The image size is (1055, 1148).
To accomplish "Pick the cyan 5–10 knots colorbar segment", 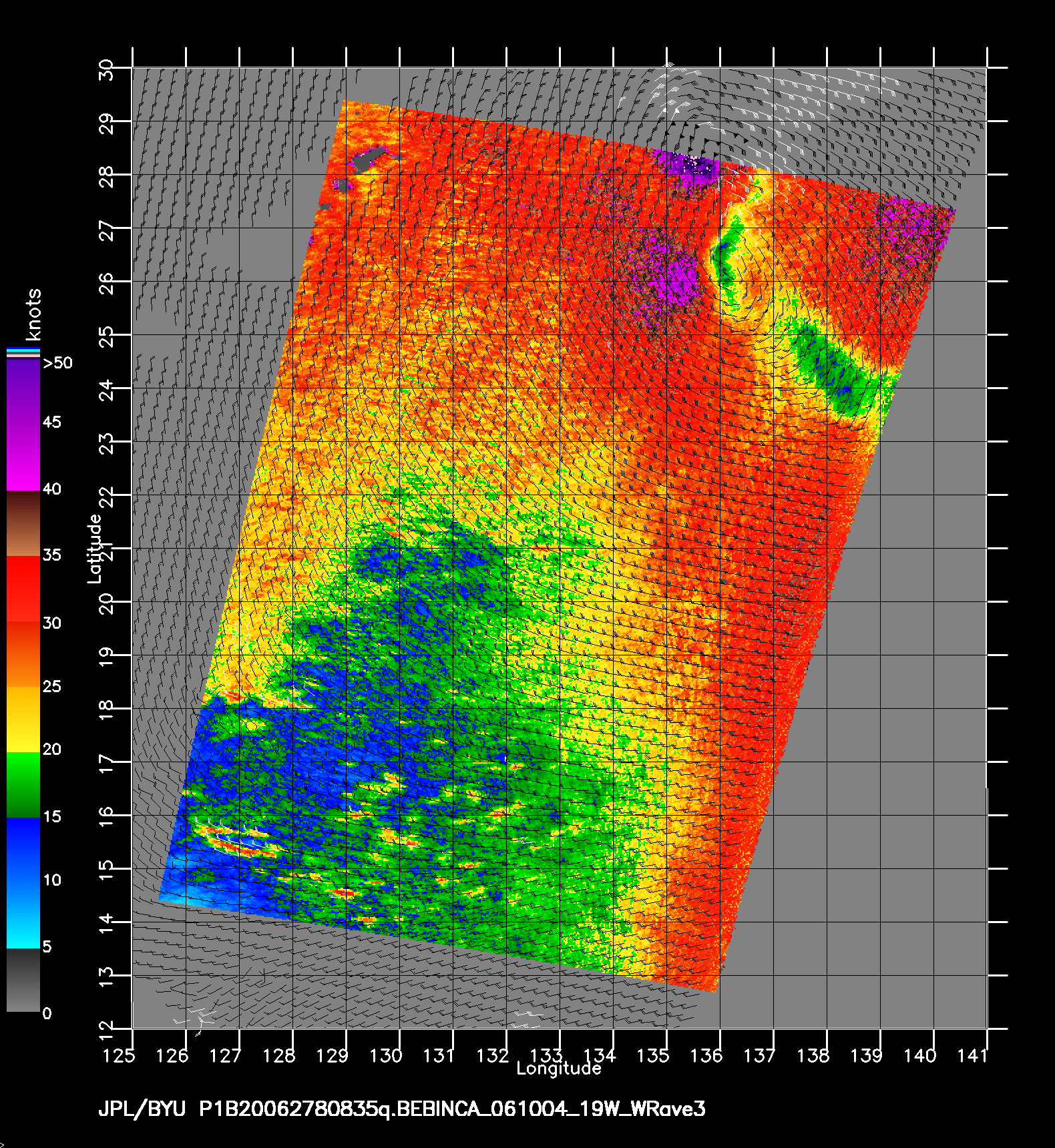I will 23,914.
